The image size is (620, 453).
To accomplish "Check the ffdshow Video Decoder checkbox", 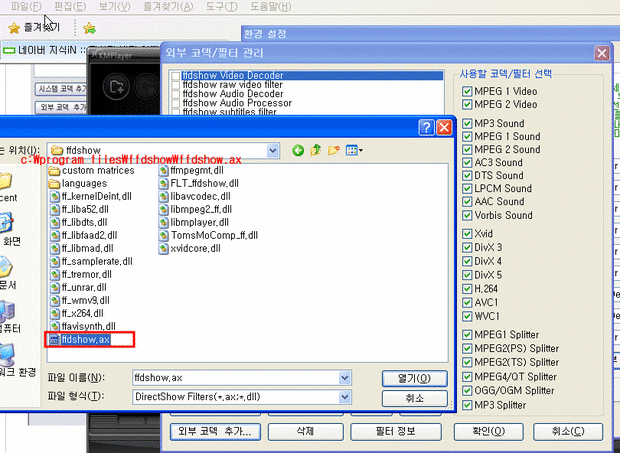I will [176, 76].
